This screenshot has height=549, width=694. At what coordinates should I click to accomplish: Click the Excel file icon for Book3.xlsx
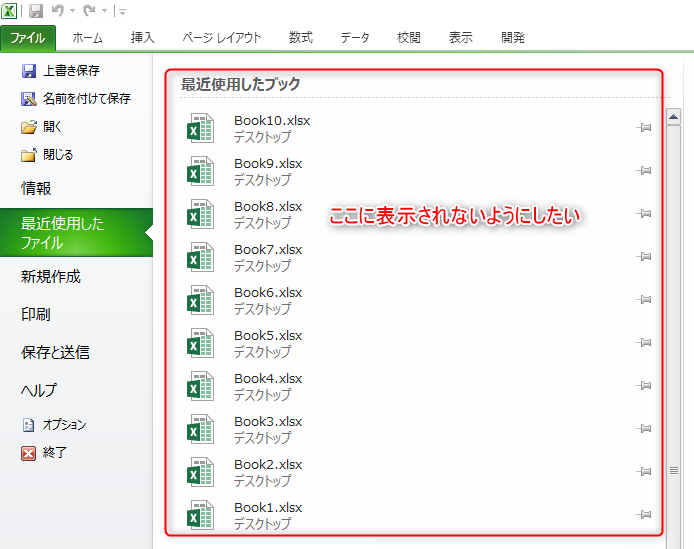click(200, 429)
